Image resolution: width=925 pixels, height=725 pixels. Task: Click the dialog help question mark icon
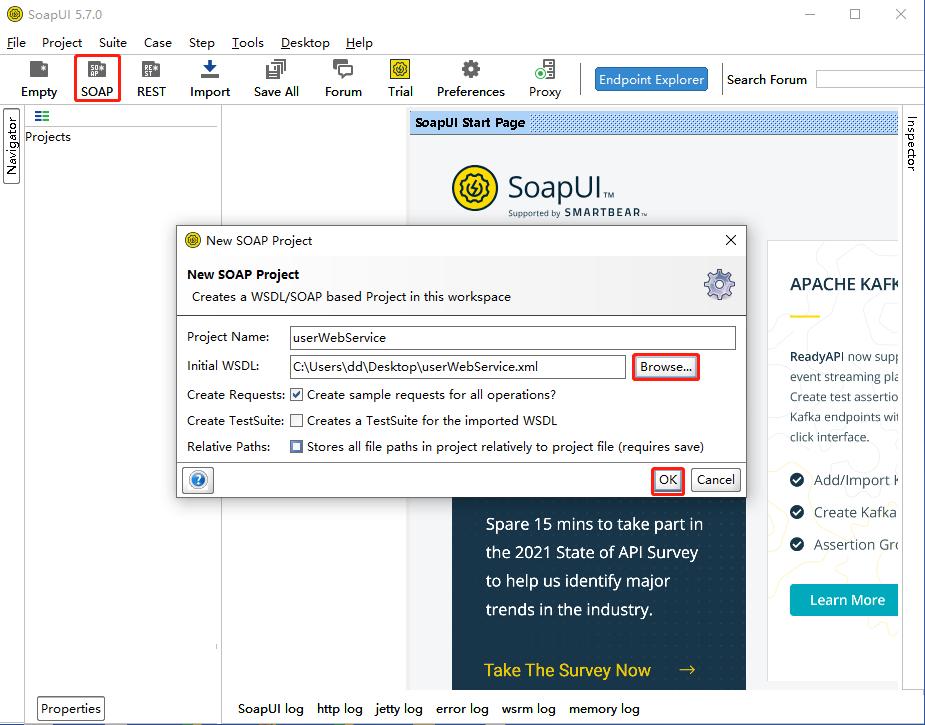tap(198, 480)
